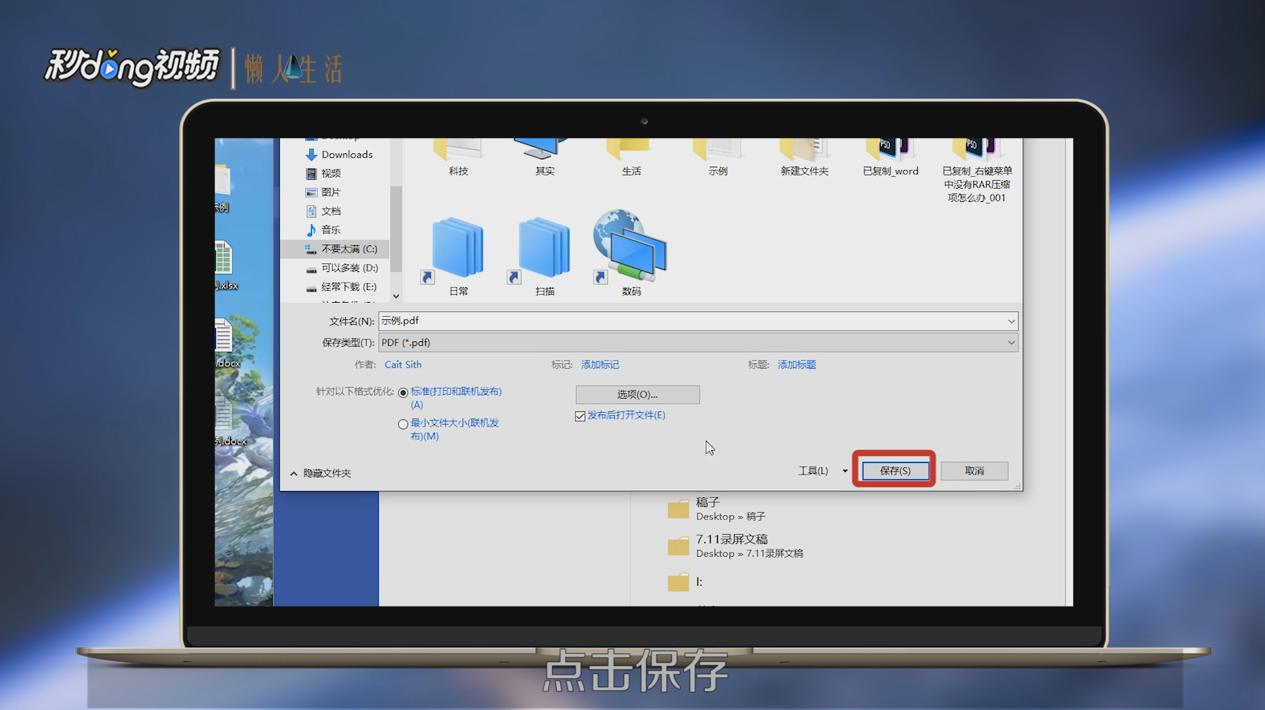
Task: Select drive 经常下载 (E:)
Action: [341, 287]
